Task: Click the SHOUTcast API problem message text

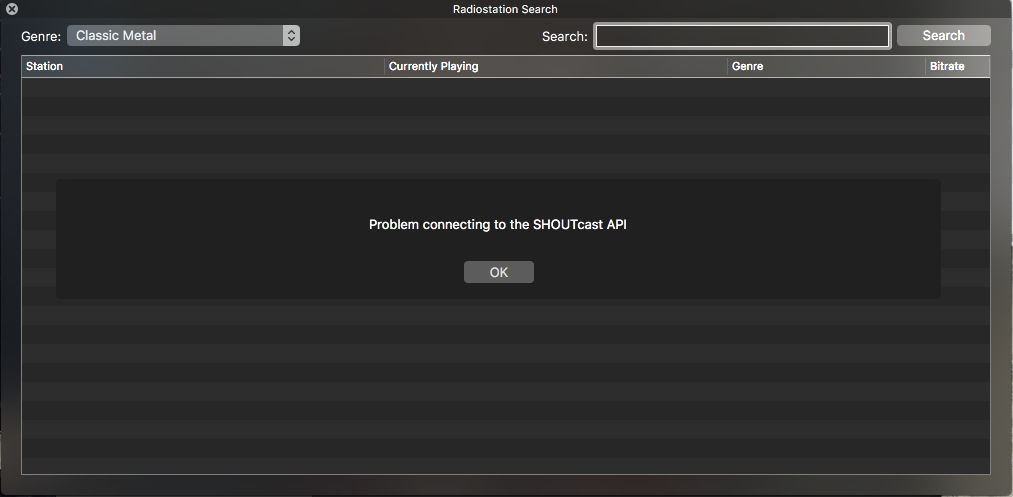Action: tap(497, 224)
